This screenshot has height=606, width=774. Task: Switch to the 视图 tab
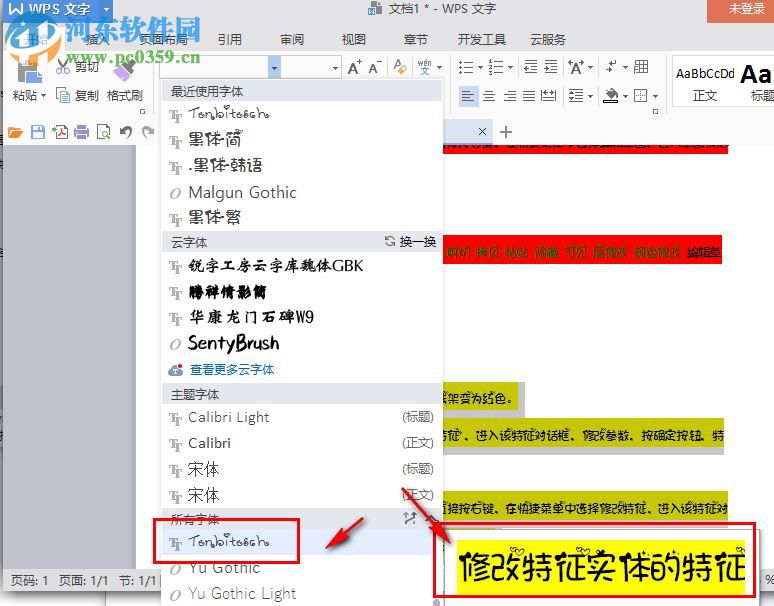pyautogui.click(x=353, y=39)
